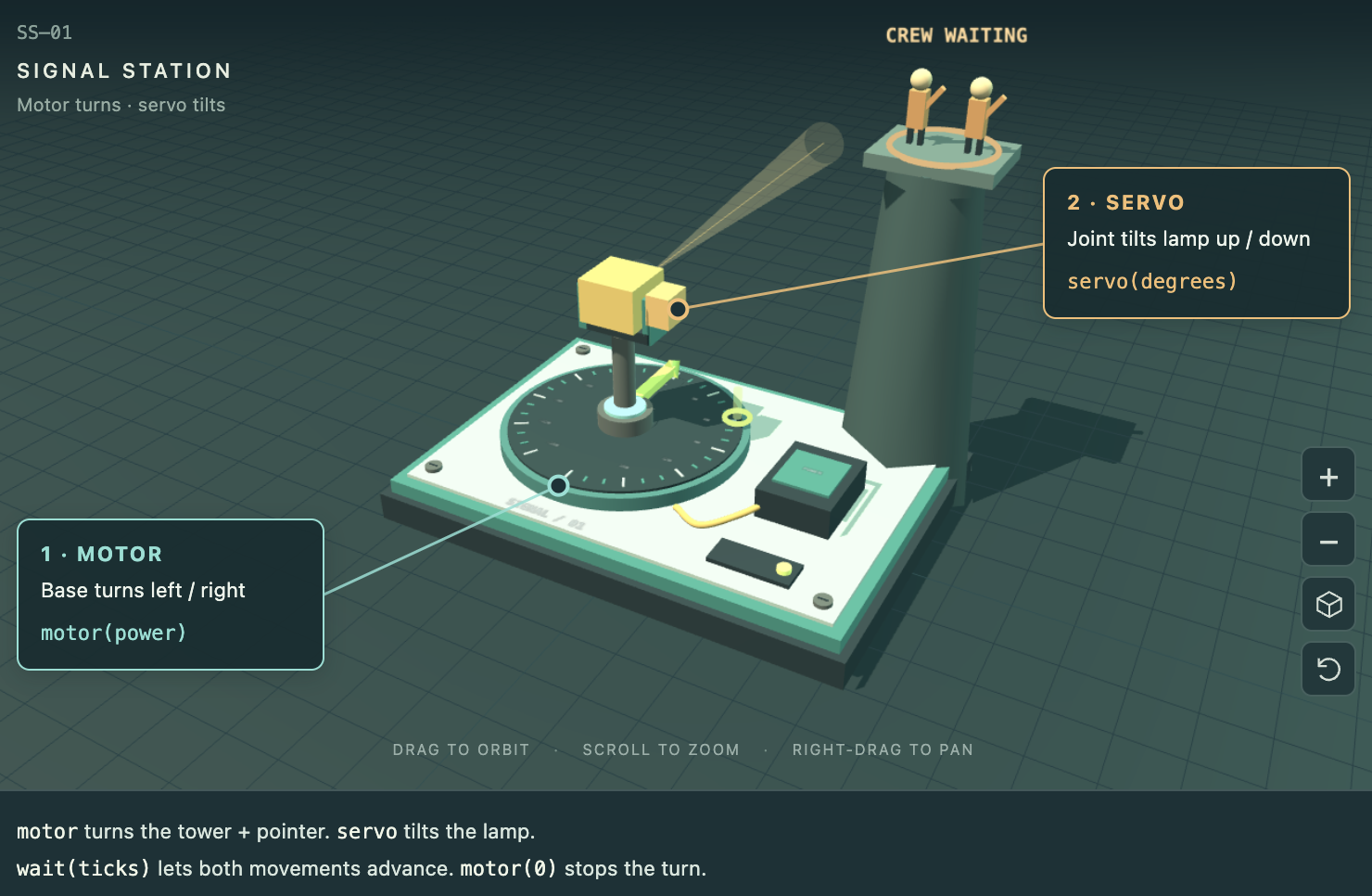Click the minus zoom-out button
1372x896 pixels.
[x=1328, y=541]
